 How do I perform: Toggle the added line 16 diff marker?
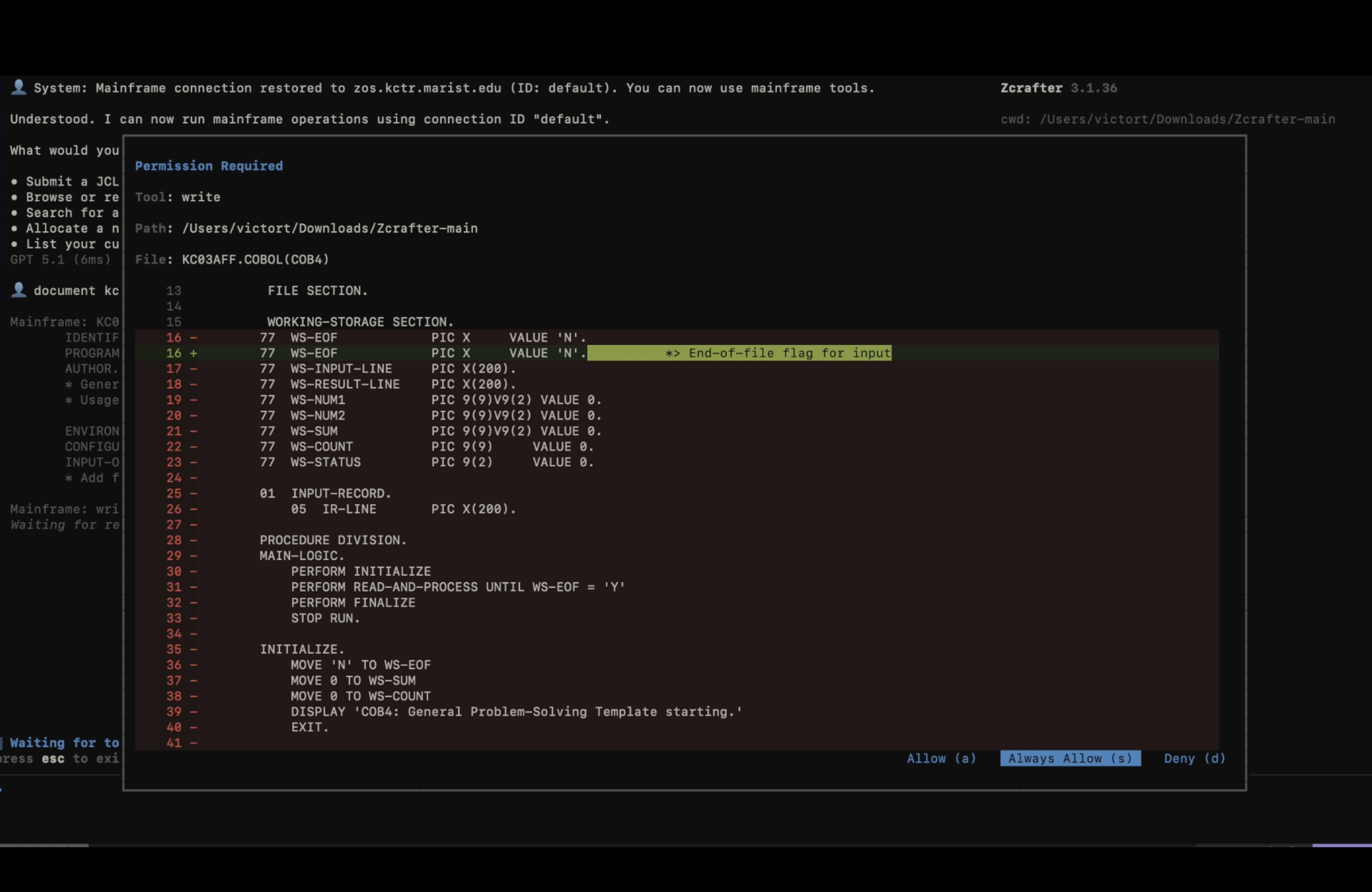point(193,353)
